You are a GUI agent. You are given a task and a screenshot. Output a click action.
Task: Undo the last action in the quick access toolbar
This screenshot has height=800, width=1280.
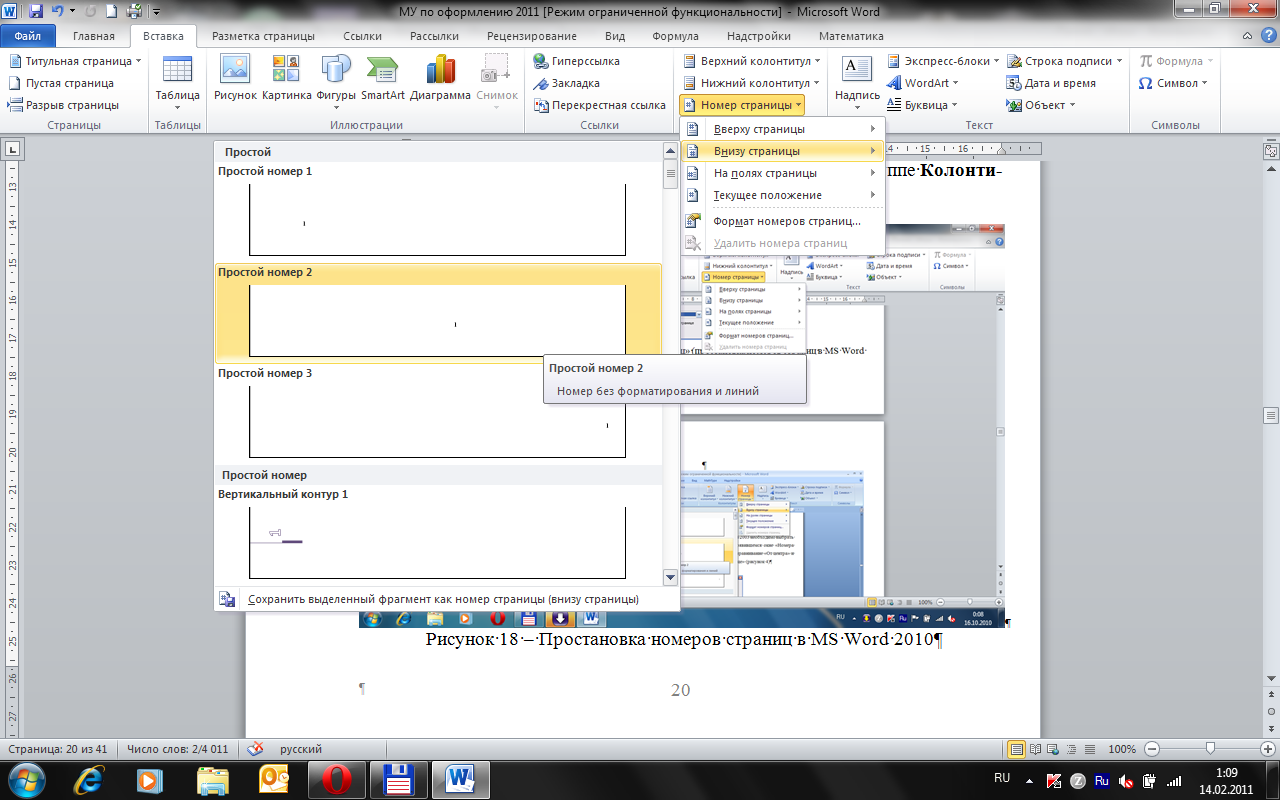point(57,12)
